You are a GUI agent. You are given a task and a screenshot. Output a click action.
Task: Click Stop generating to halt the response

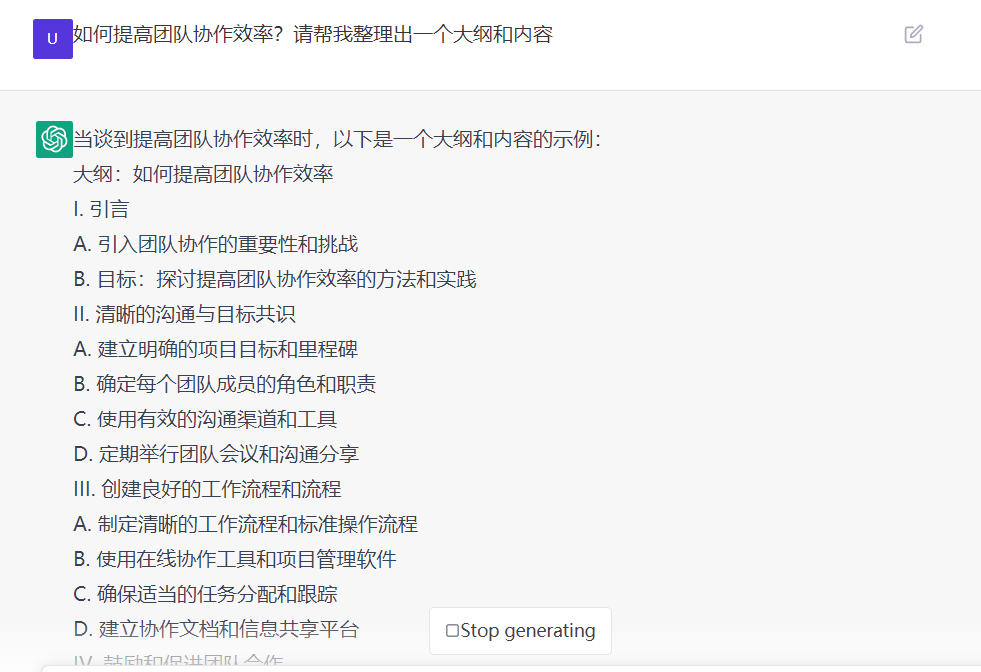point(520,631)
